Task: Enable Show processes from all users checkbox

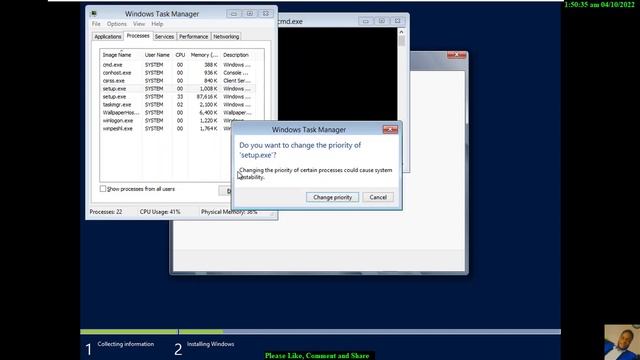Action: point(103,189)
